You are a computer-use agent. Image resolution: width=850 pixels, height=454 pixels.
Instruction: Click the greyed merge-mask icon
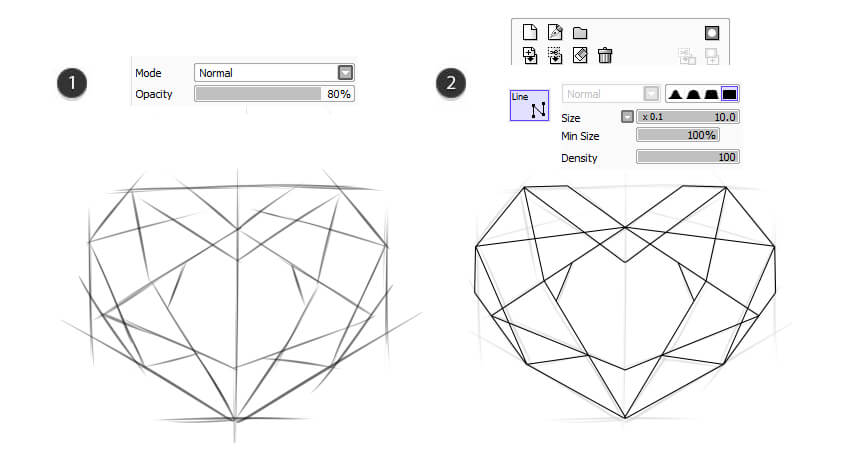coord(687,56)
